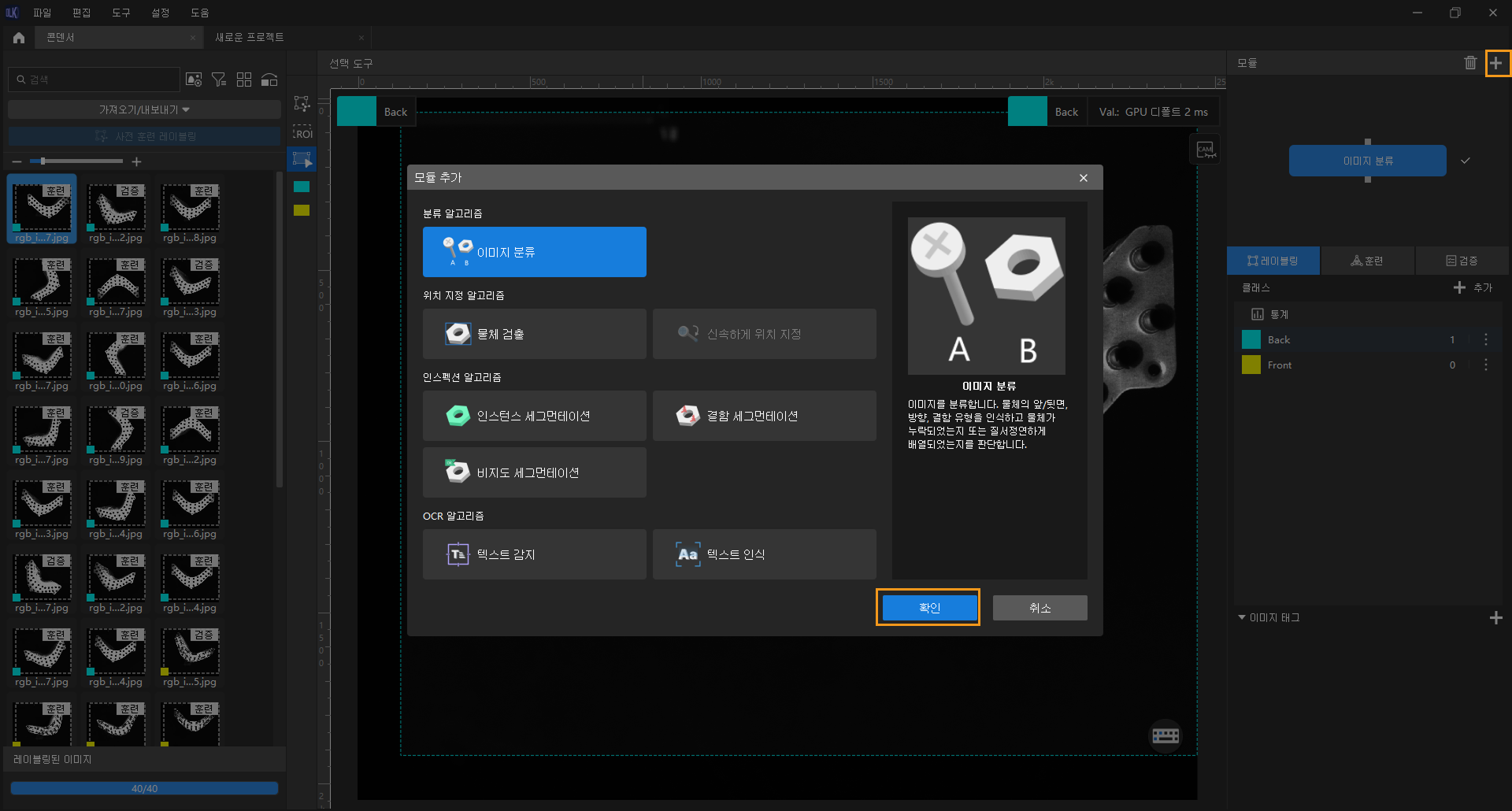Click the trash icon in the 모듈 panel

tap(1469, 63)
